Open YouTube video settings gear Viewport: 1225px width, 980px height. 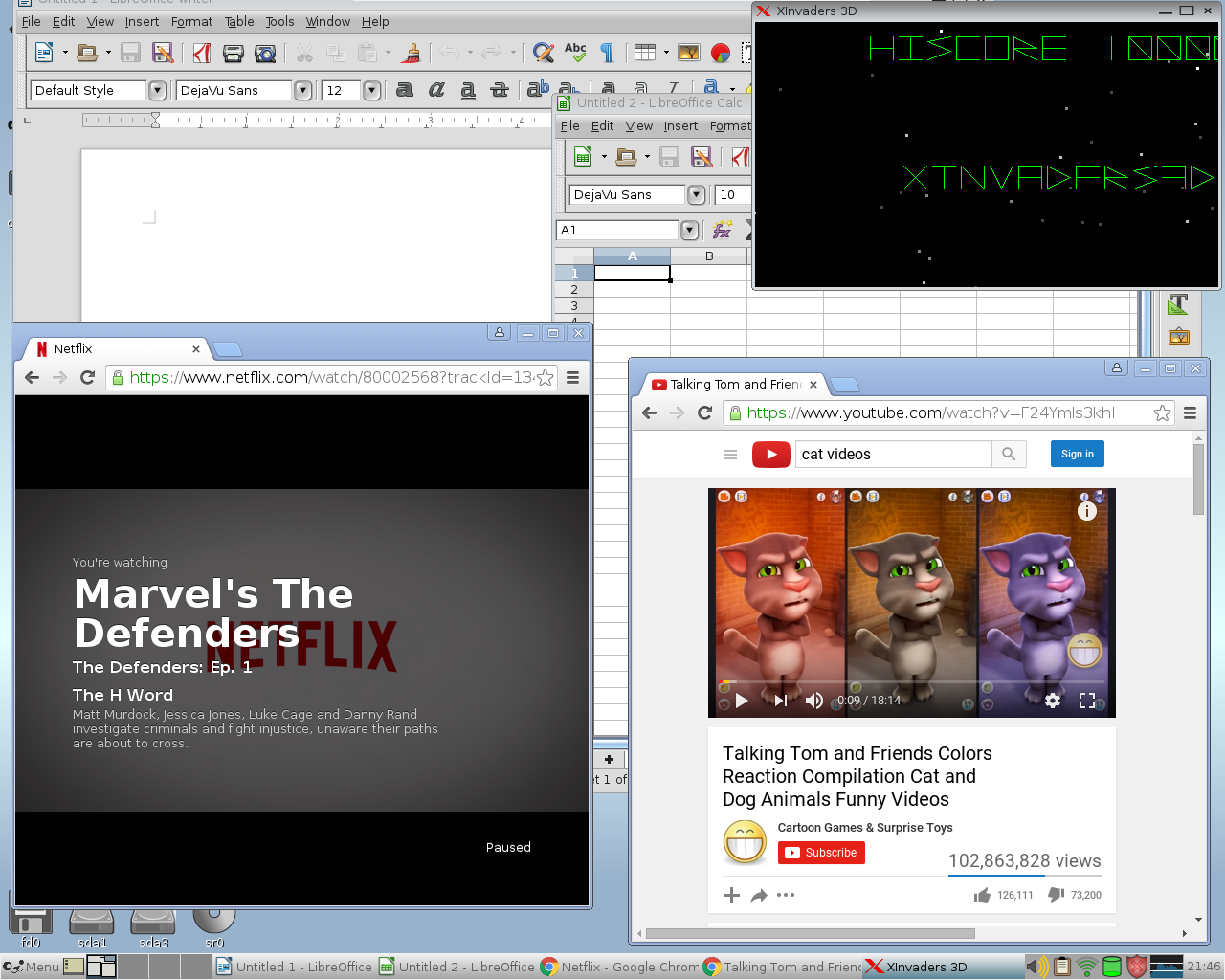(x=1053, y=701)
